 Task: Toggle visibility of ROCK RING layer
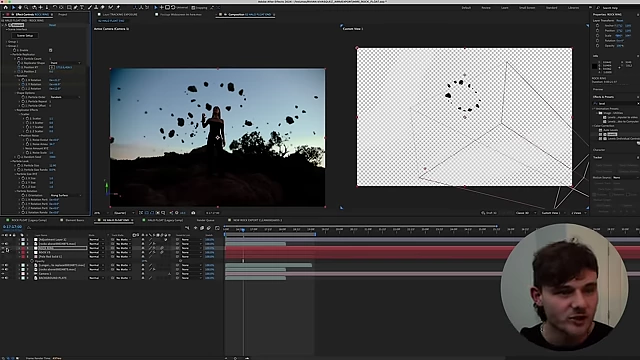click(x=2, y=248)
